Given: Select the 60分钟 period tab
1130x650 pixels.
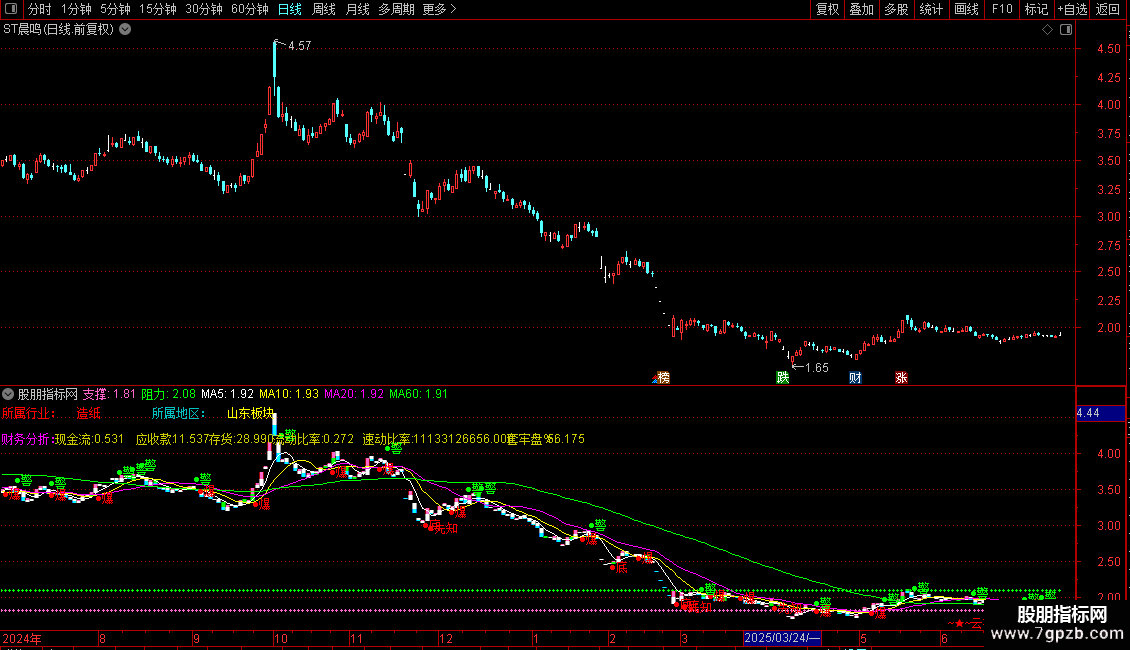Looking at the screenshot, I should (250, 9).
